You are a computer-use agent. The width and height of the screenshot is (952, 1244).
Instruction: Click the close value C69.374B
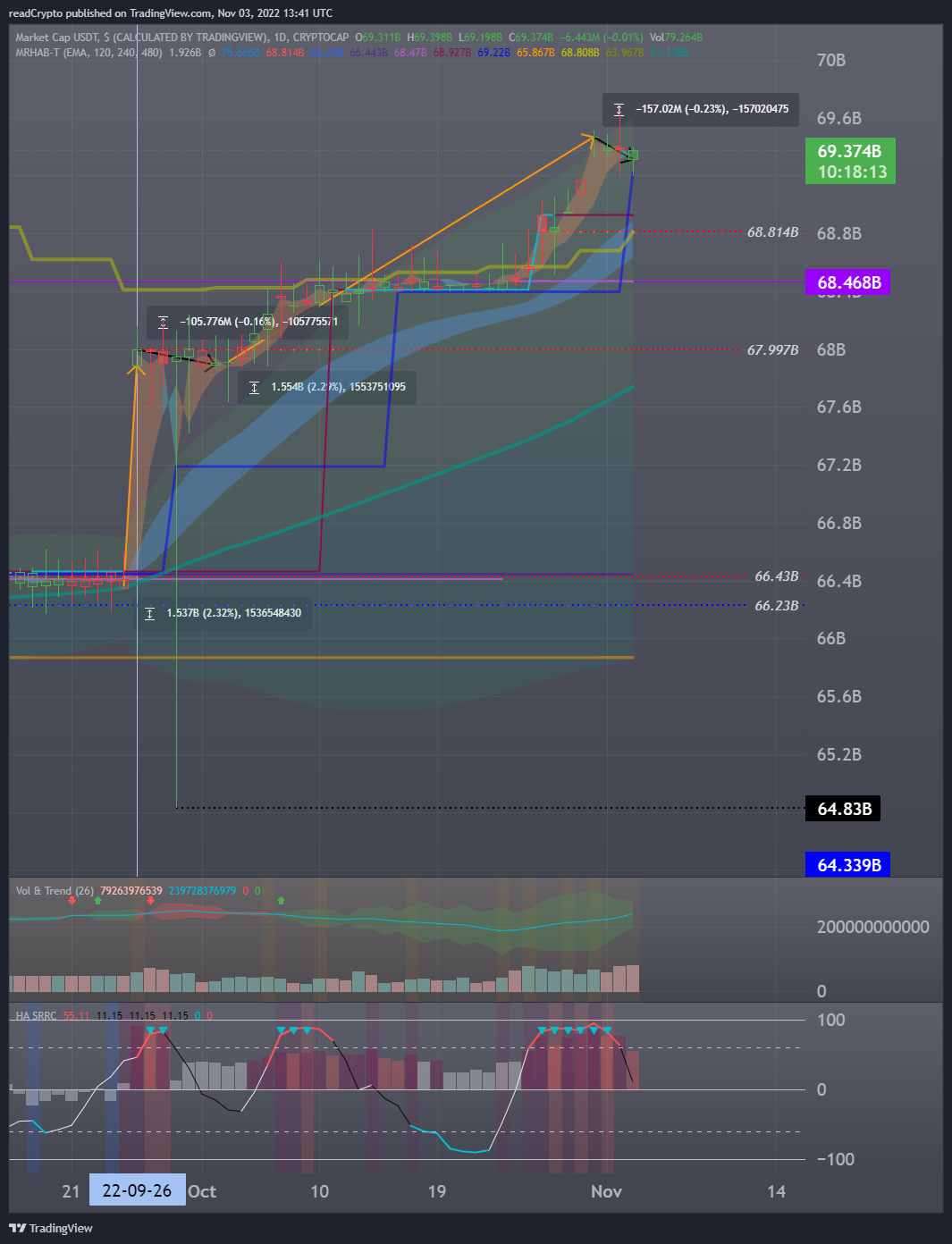click(532, 38)
